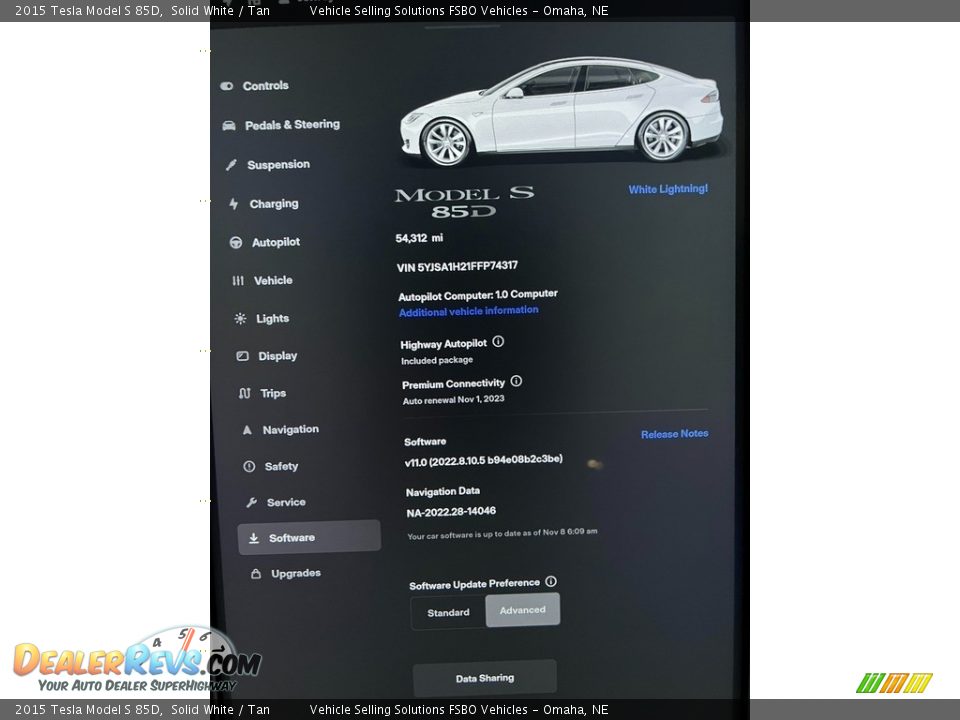Open Additional vehicle information link

[469, 311]
